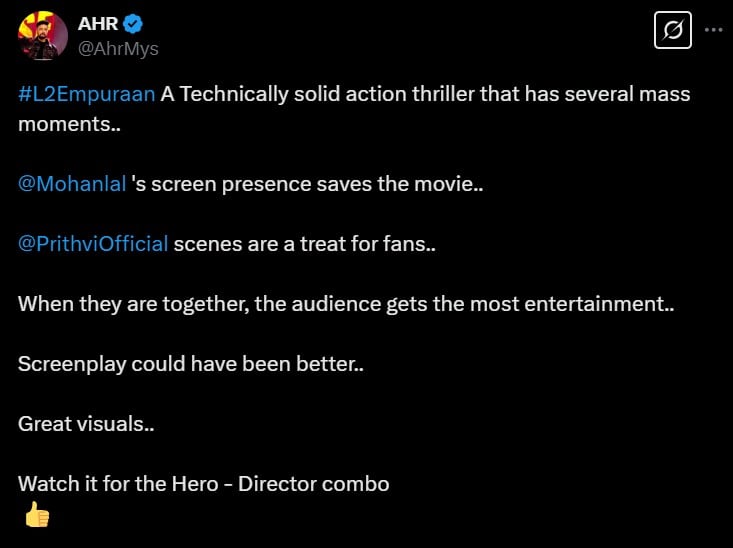733x548 pixels.
Task: Visit the @Mohanlal mention
Action: 72,184
